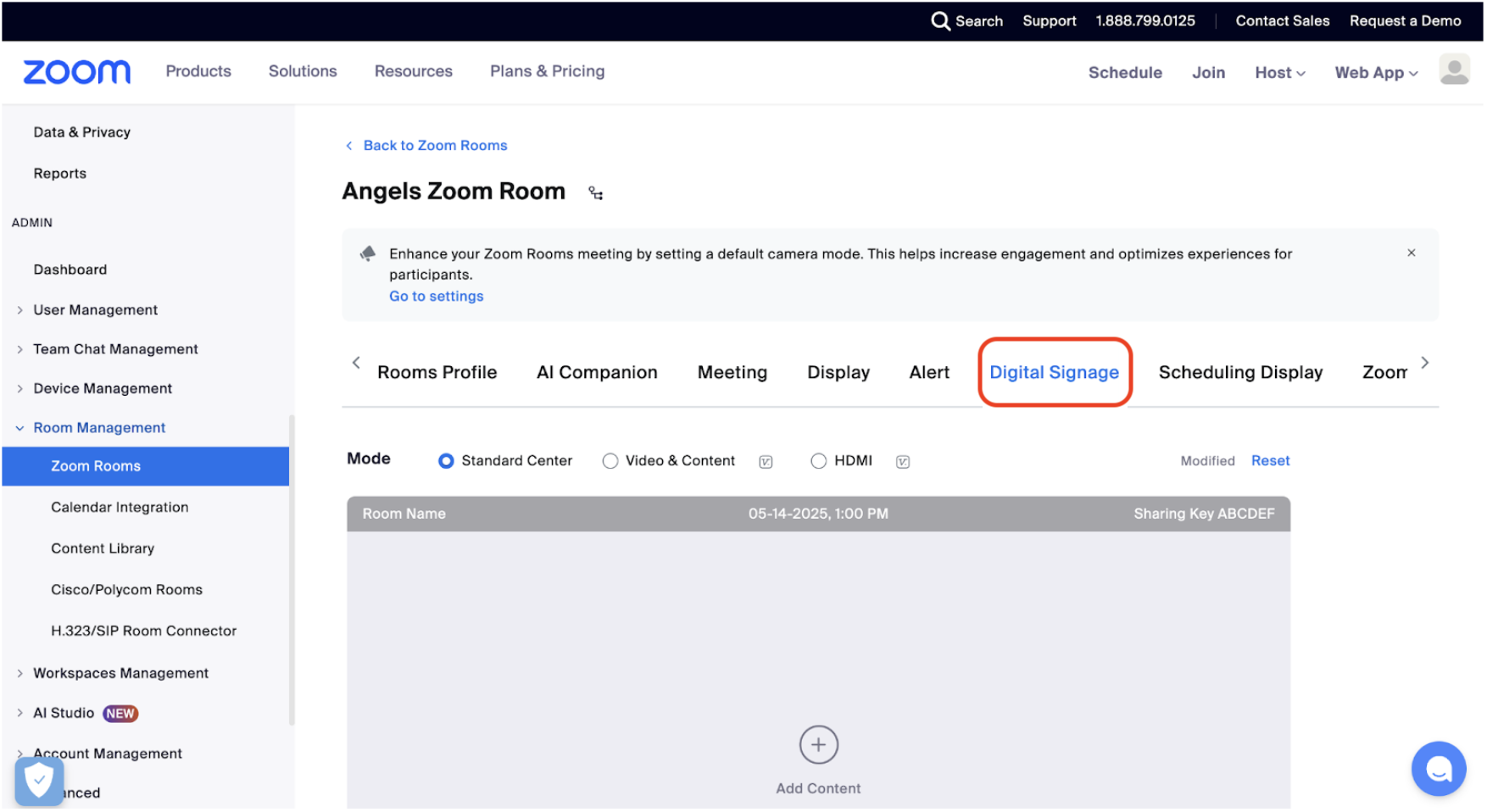
Task: Click Contact Sales
Action: point(1282,21)
